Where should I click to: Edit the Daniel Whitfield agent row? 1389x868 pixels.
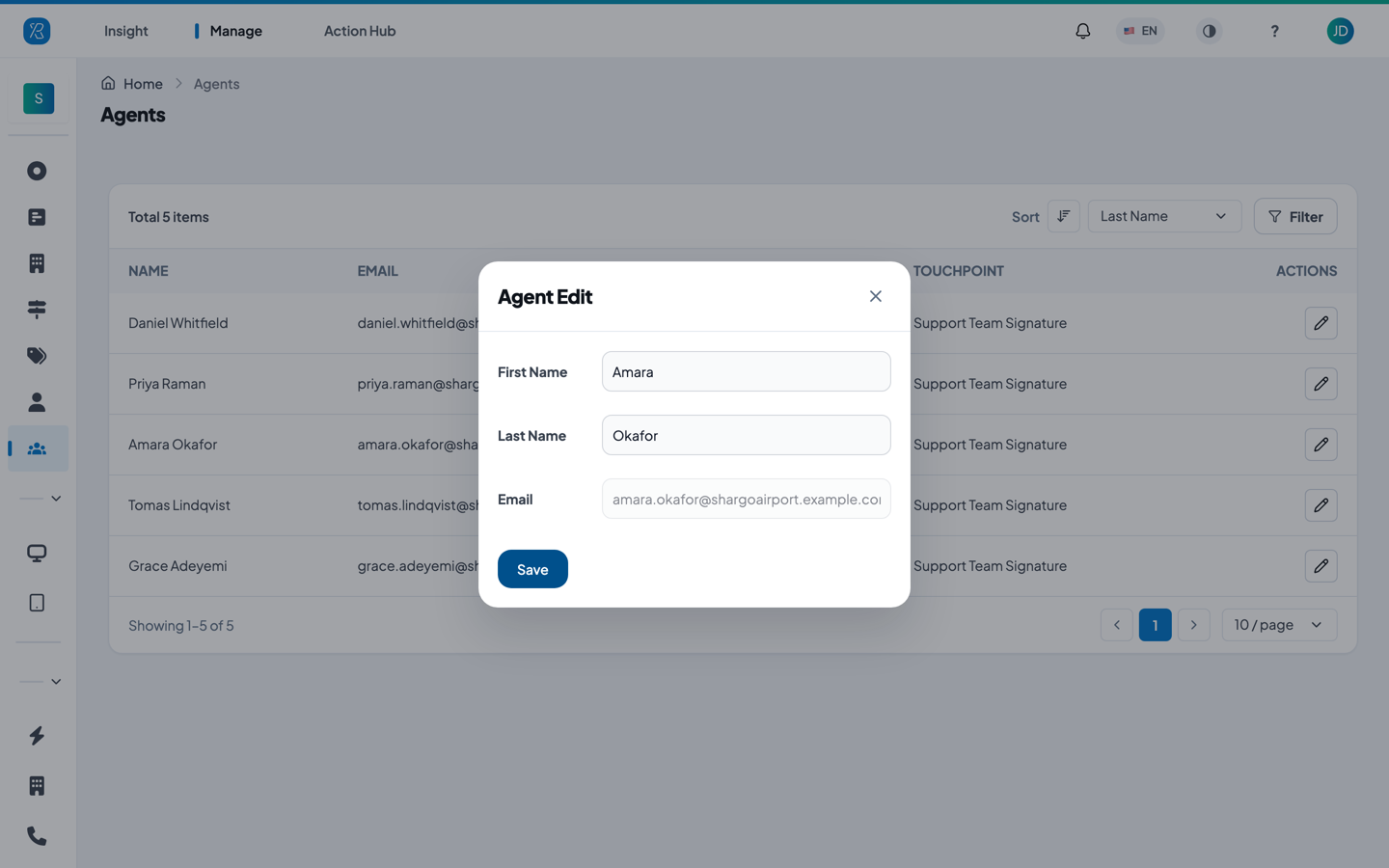point(1321,323)
